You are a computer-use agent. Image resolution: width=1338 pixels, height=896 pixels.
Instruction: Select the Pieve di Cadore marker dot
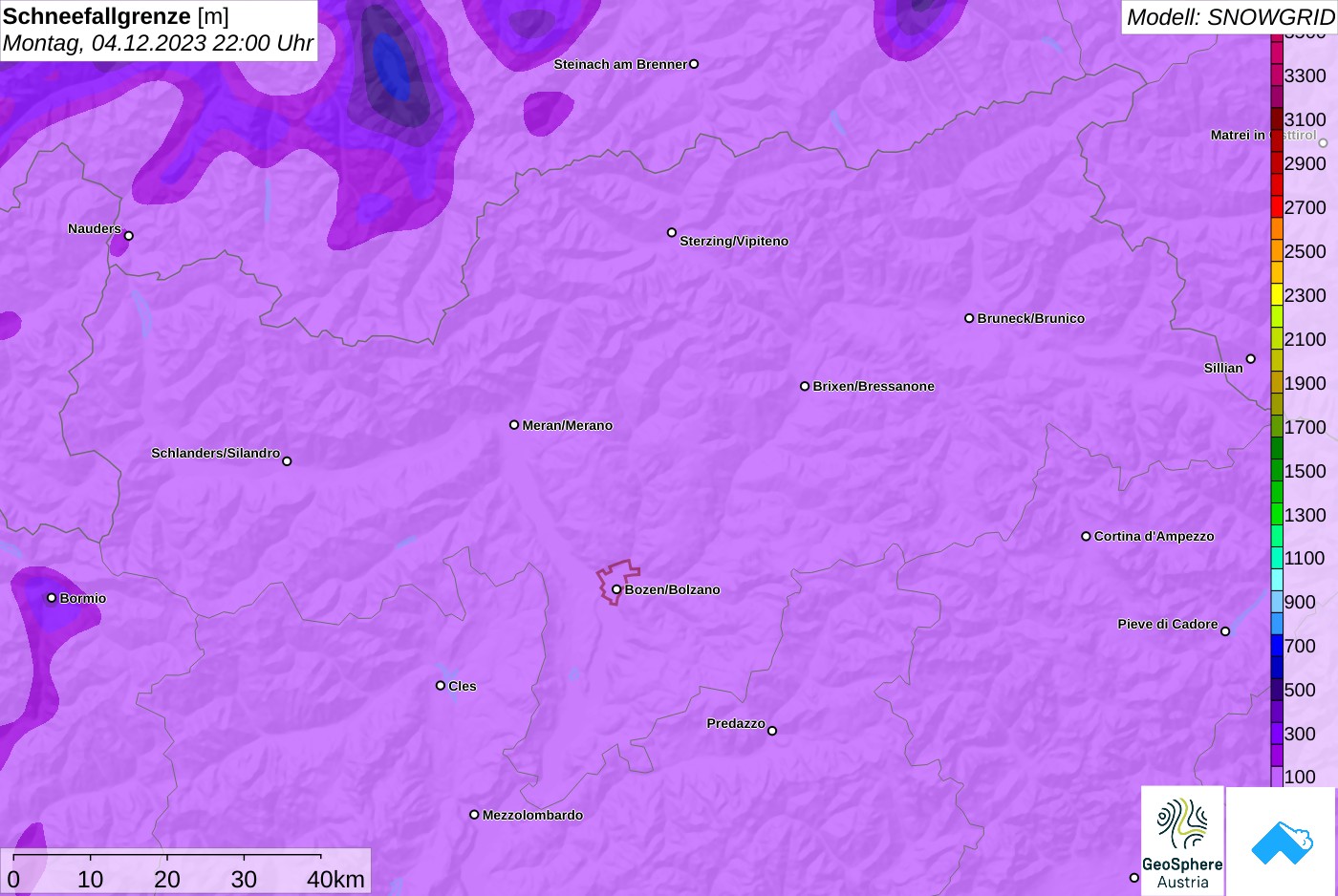(1225, 631)
